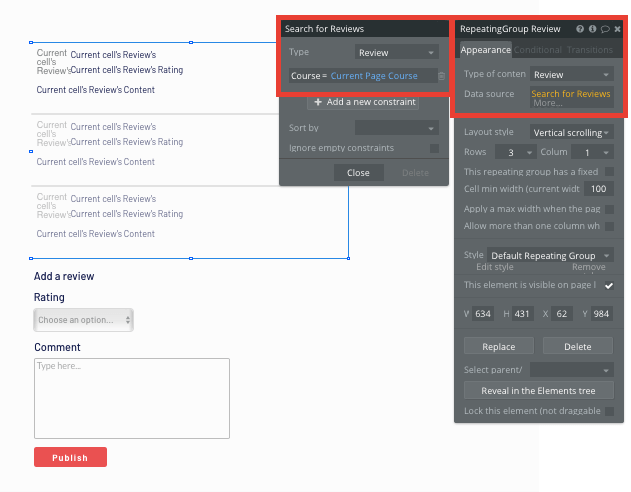Expand the Sort by dropdown
Viewport: 631px width, 492px height.
click(x=396, y=128)
